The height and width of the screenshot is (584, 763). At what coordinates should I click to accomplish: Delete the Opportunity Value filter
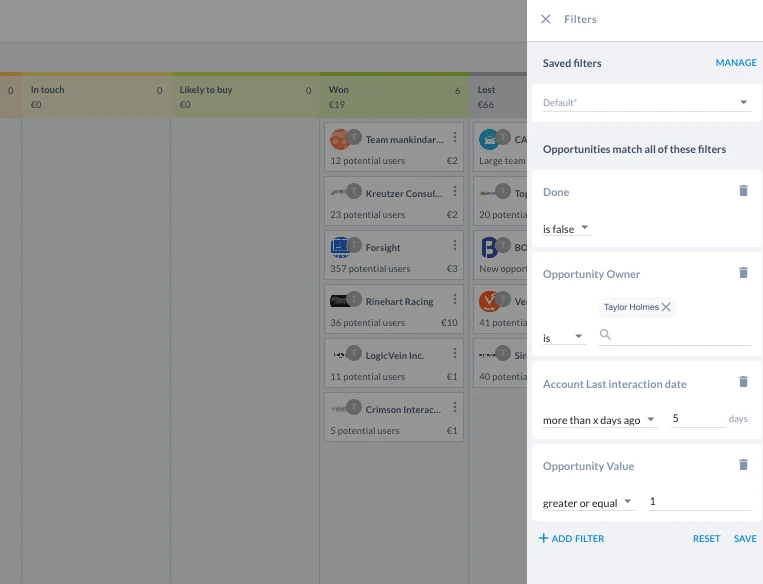point(743,465)
